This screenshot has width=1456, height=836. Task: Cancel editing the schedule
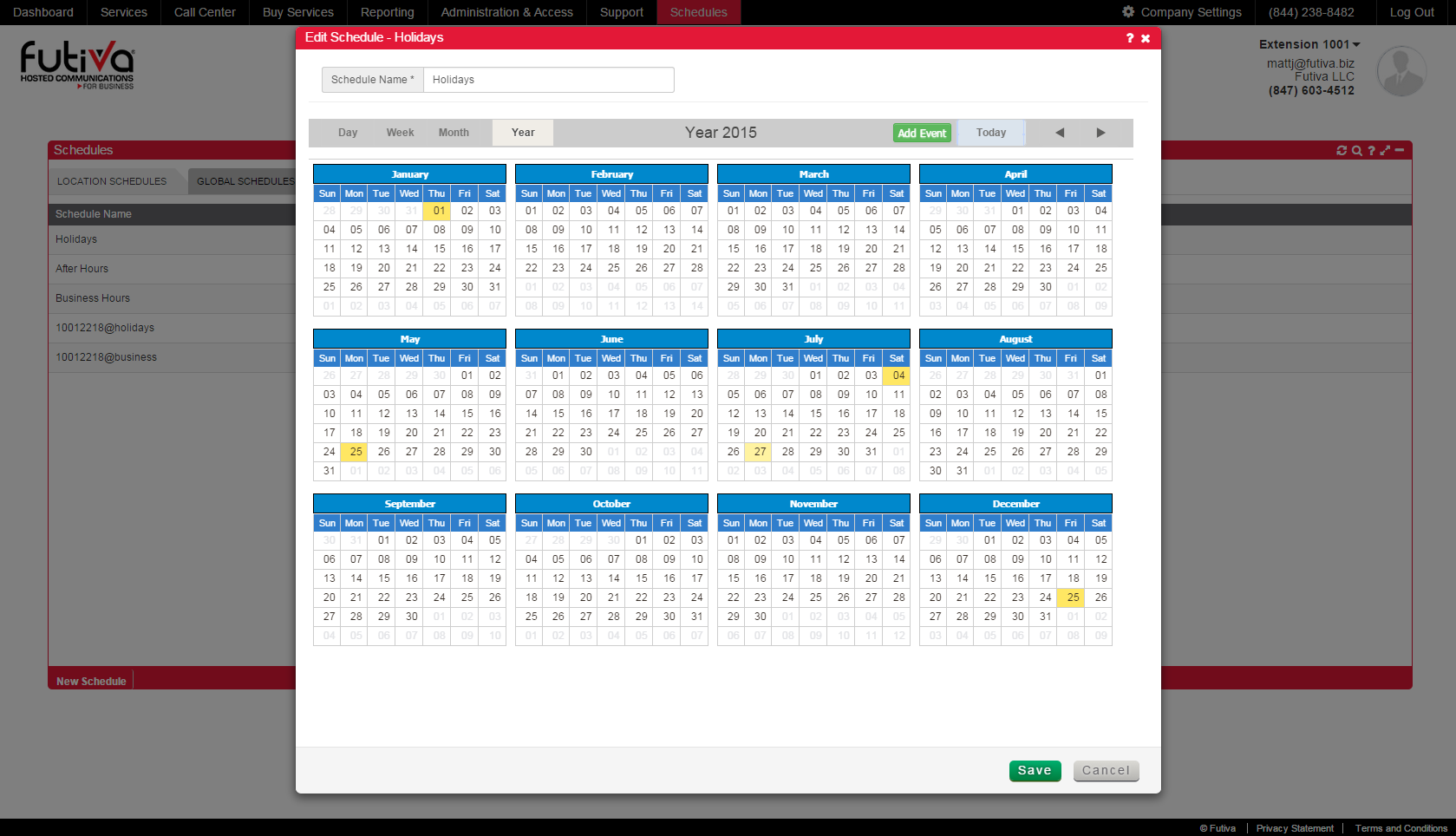coord(1106,771)
